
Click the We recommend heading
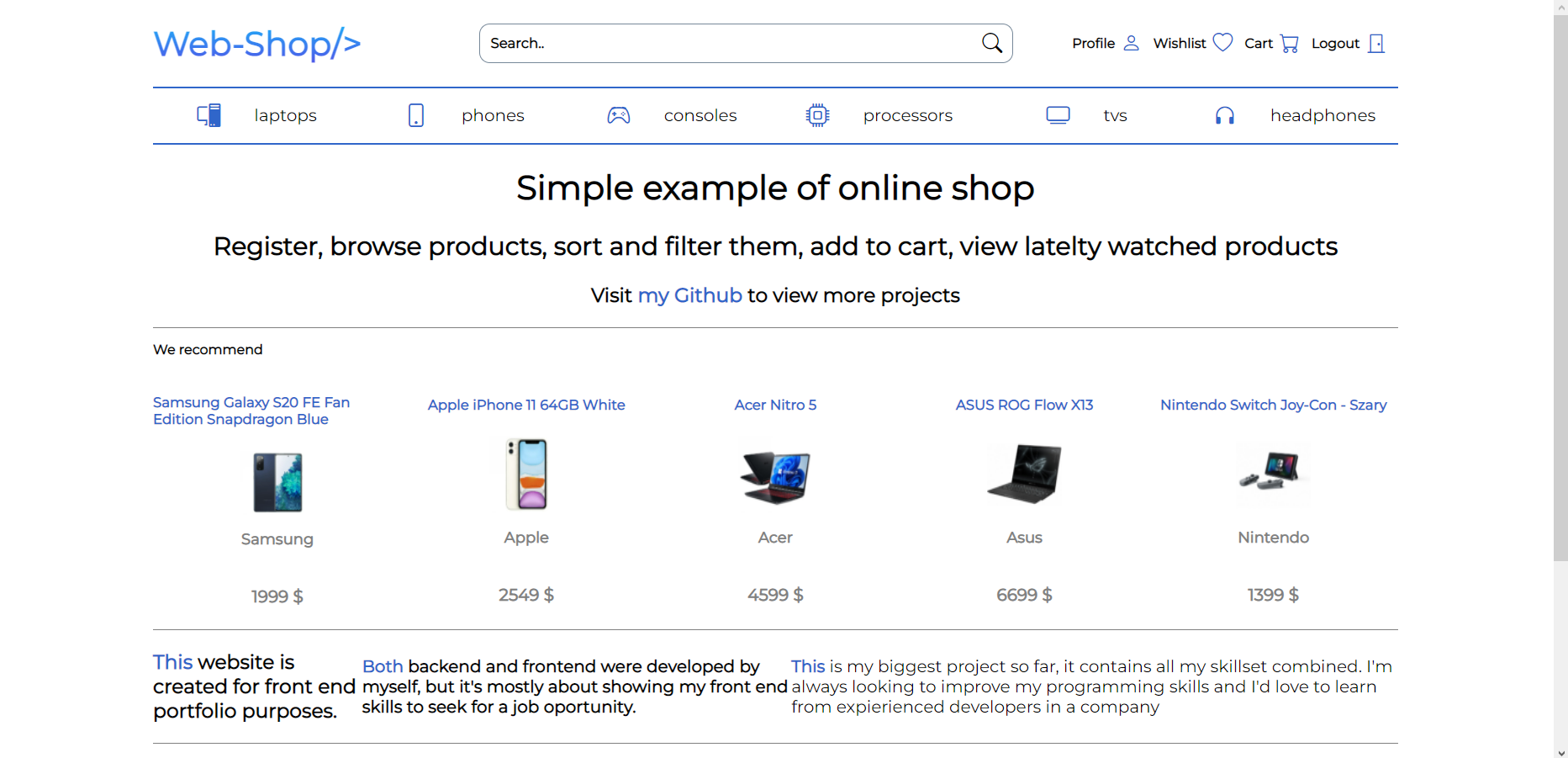[208, 349]
